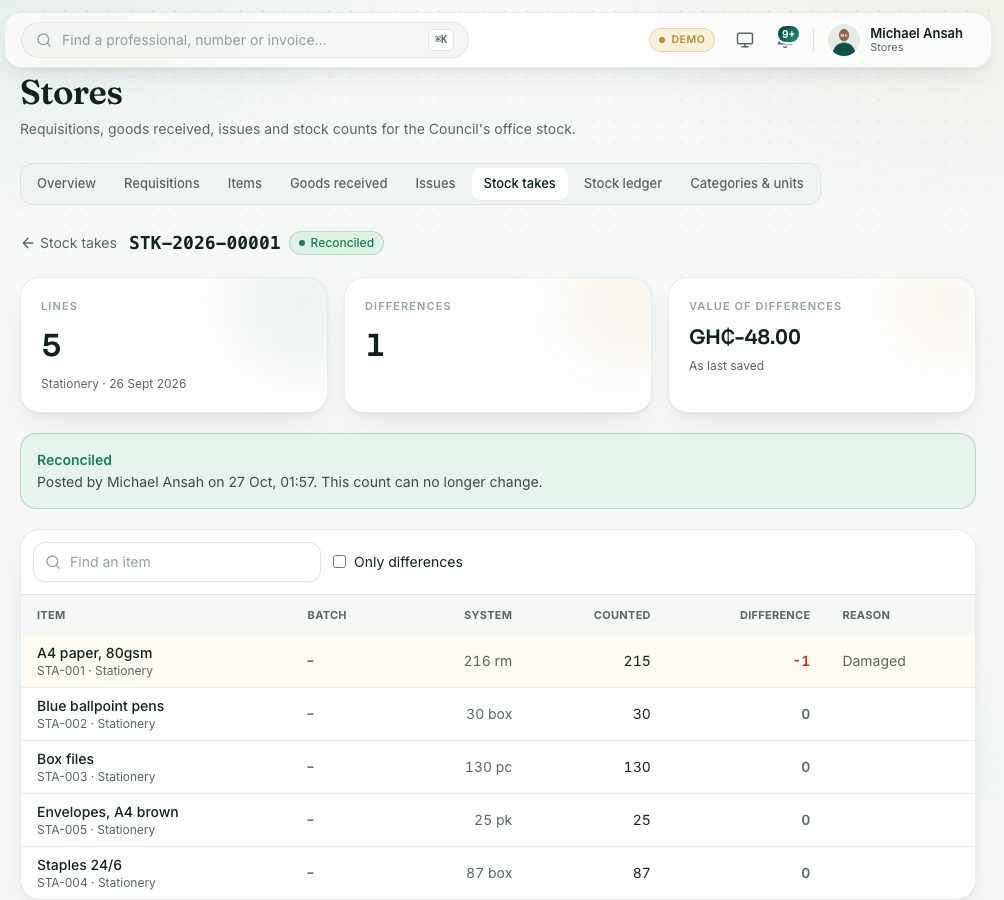This screenshot has height=900, width=1004.
Task: Click the global professional/invoice search box
Action: (245, 40)
